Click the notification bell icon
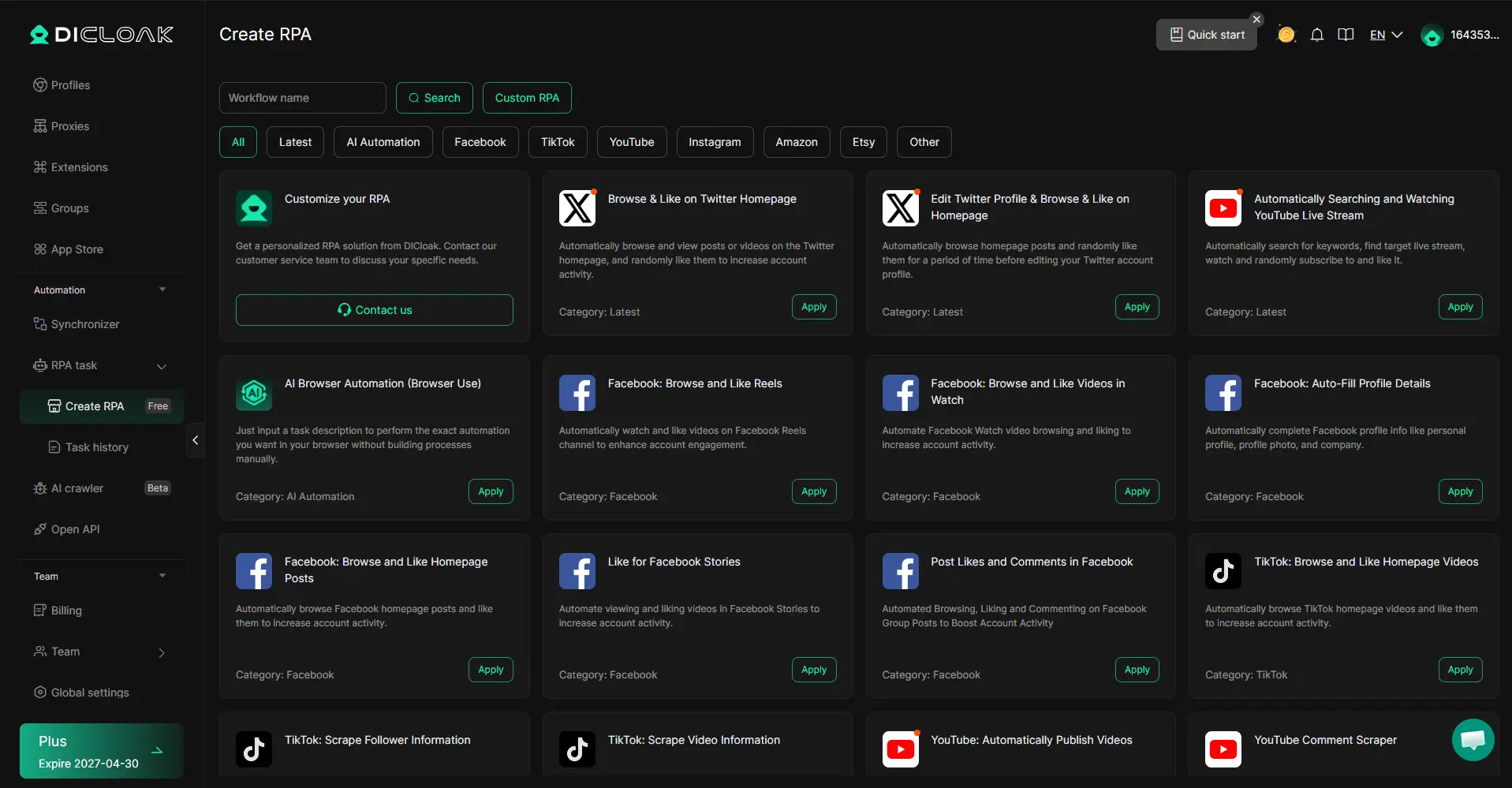 click(x=1316, y=35)
